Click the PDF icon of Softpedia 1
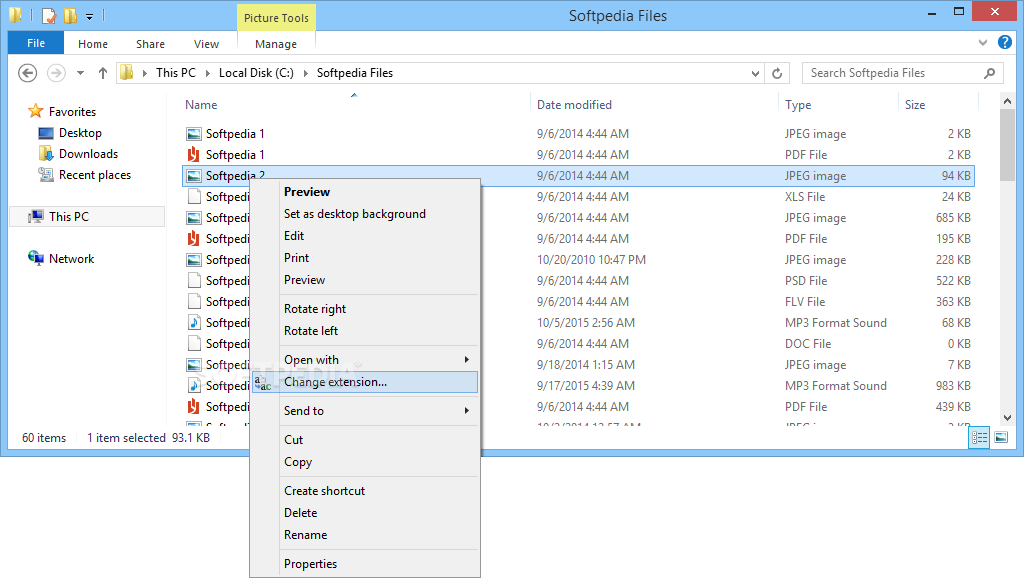Screen dimensions: 1024x578 [x=194, y=155]
